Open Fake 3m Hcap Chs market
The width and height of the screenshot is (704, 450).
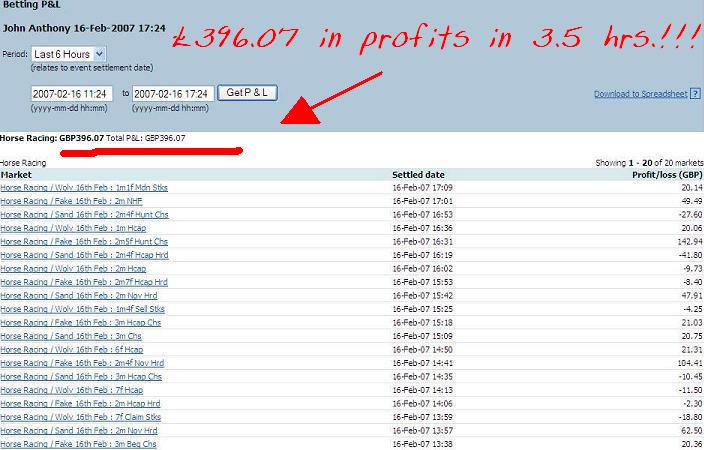[81, 322]
